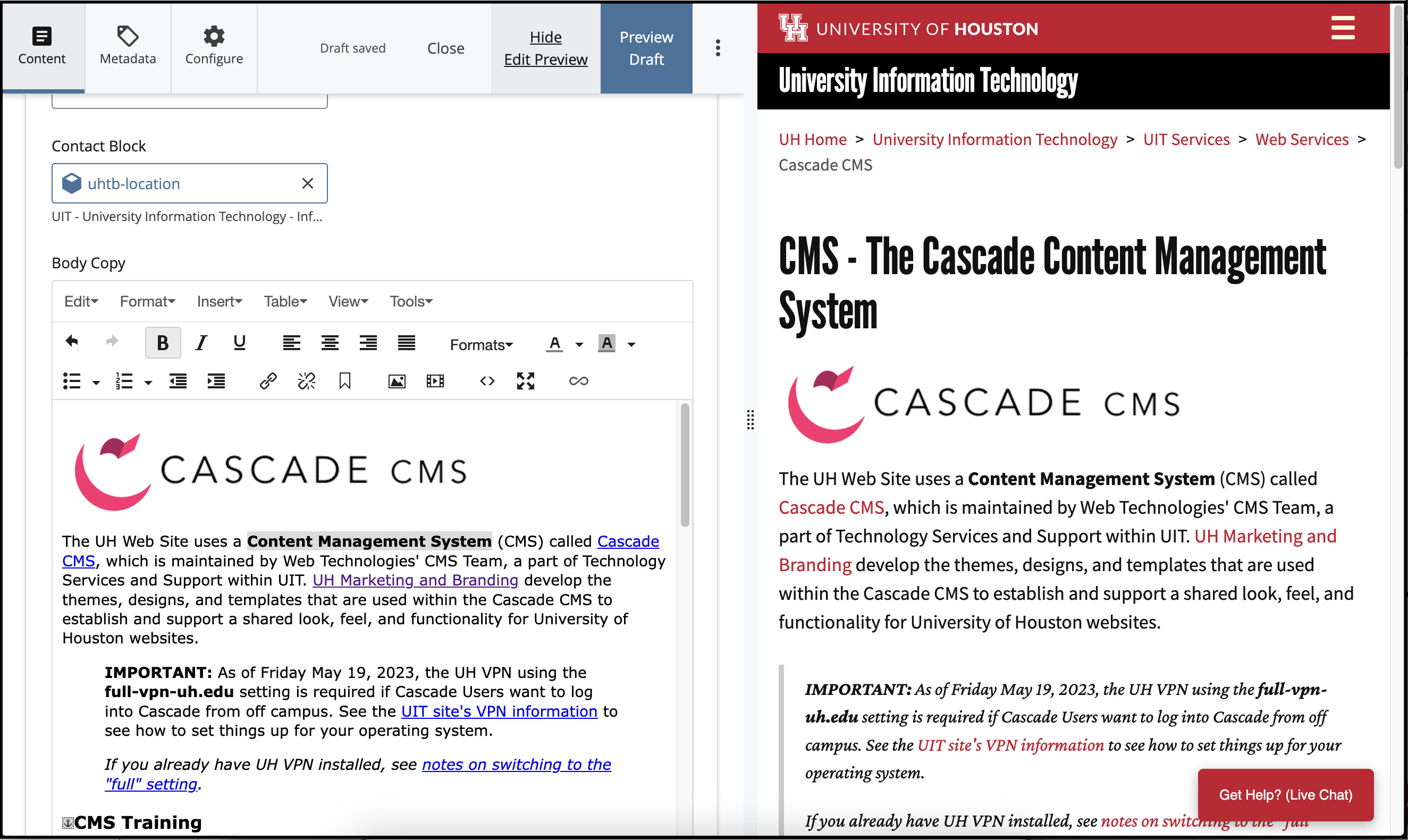
Task: Open the Tools menu in editor
Action: (411, 301)
